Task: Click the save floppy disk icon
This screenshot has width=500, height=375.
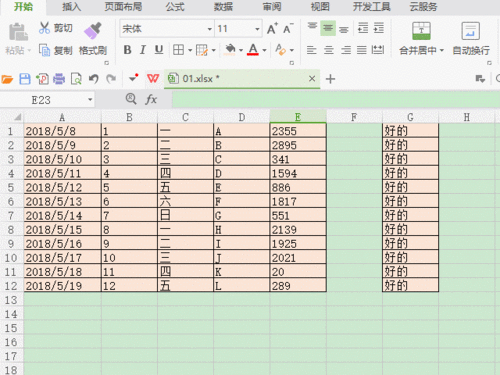Action: point(25,79)
